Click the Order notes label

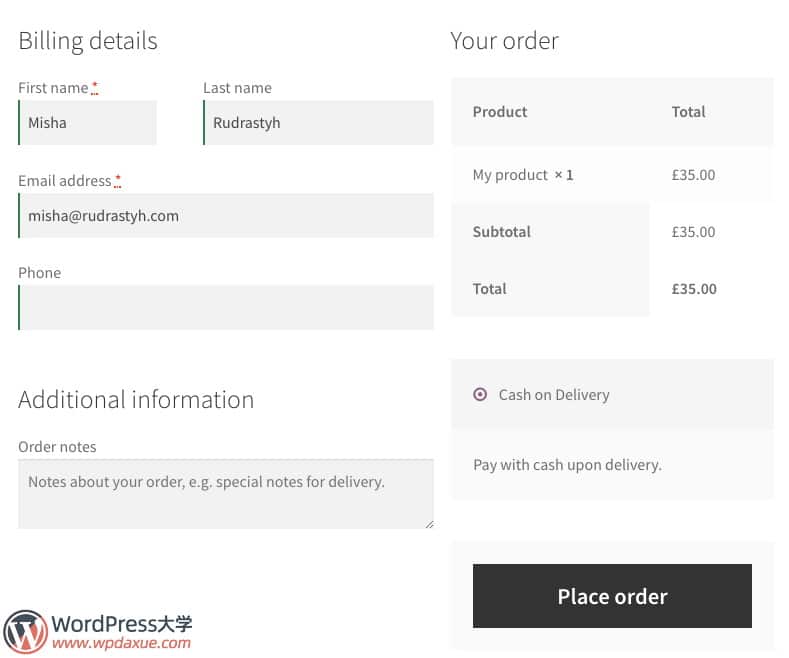57,447
